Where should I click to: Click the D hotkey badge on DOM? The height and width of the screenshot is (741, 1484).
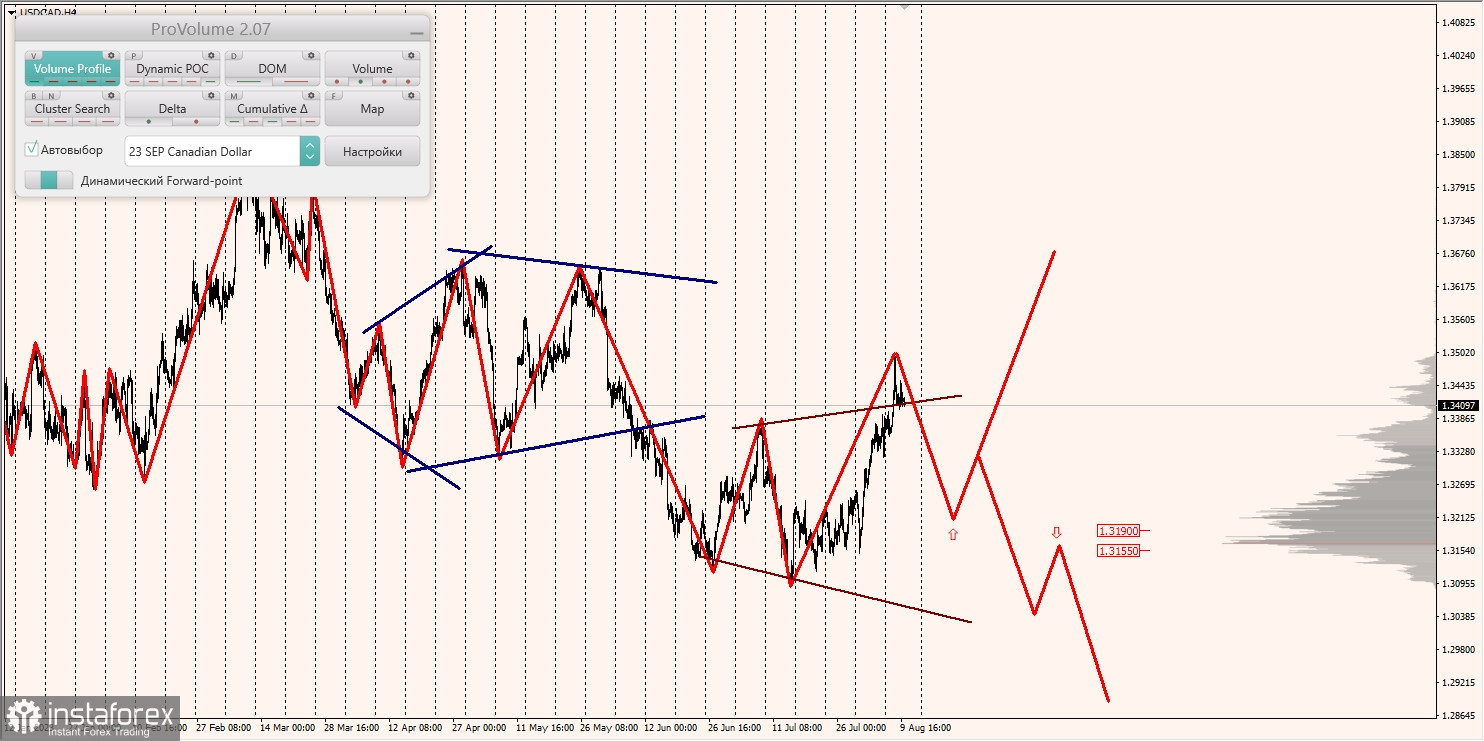234,56
